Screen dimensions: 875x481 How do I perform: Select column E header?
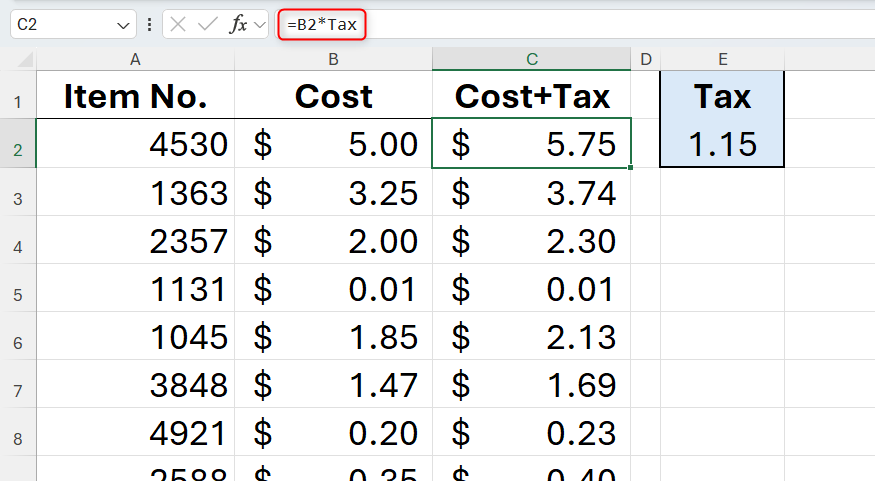click(x=722, y=59)
